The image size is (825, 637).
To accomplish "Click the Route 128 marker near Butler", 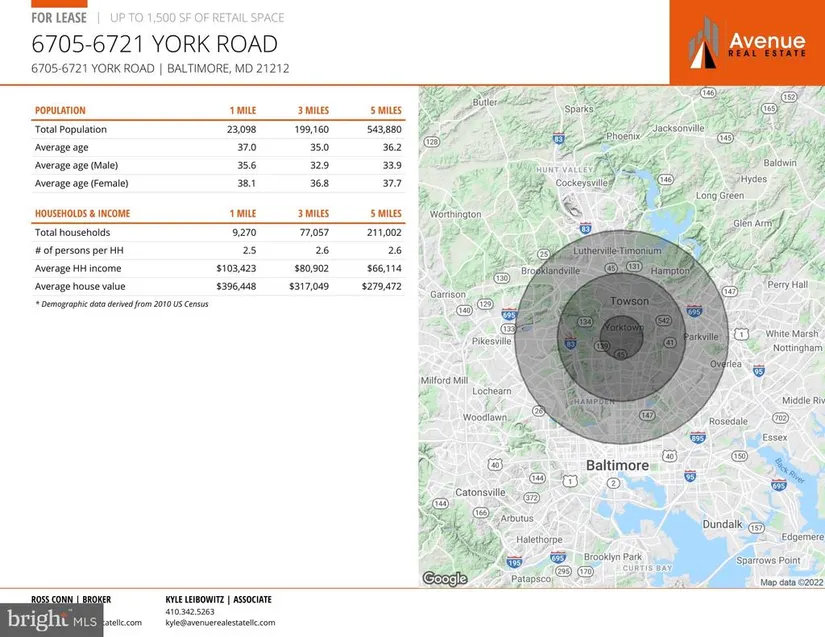I will pos(432,142).
